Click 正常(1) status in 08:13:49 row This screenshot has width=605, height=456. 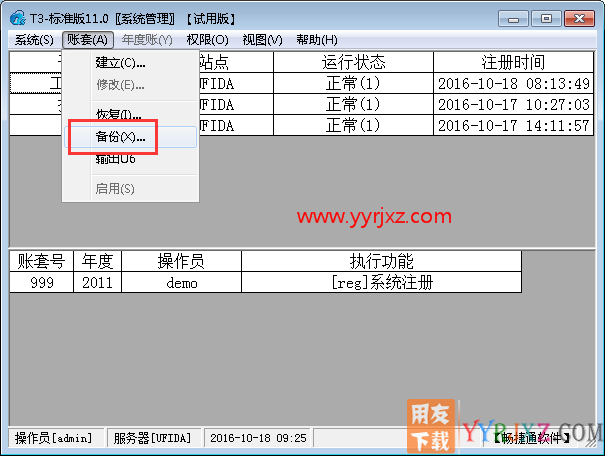tap(353, 83)
